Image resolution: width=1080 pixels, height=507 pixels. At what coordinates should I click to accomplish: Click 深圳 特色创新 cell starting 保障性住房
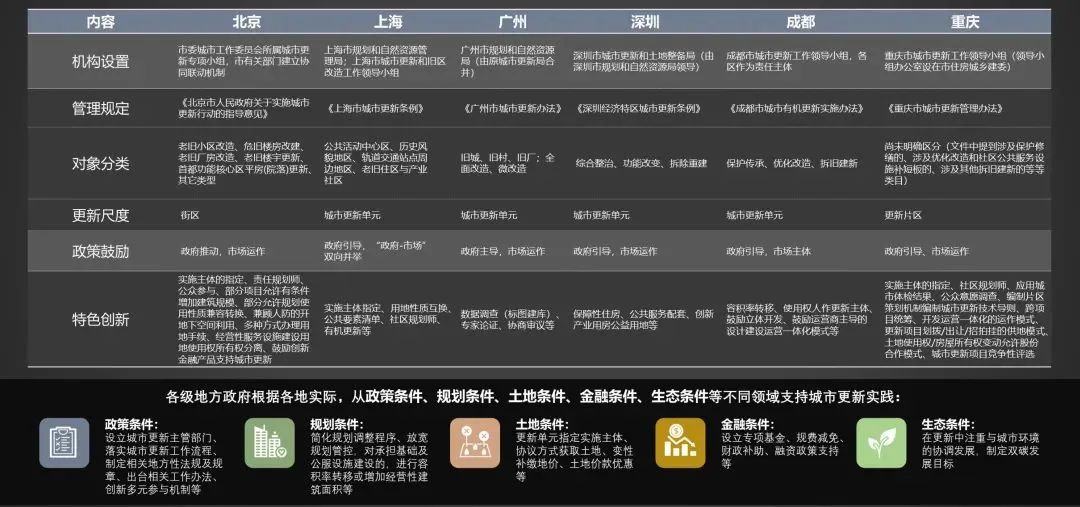[643, 319]
